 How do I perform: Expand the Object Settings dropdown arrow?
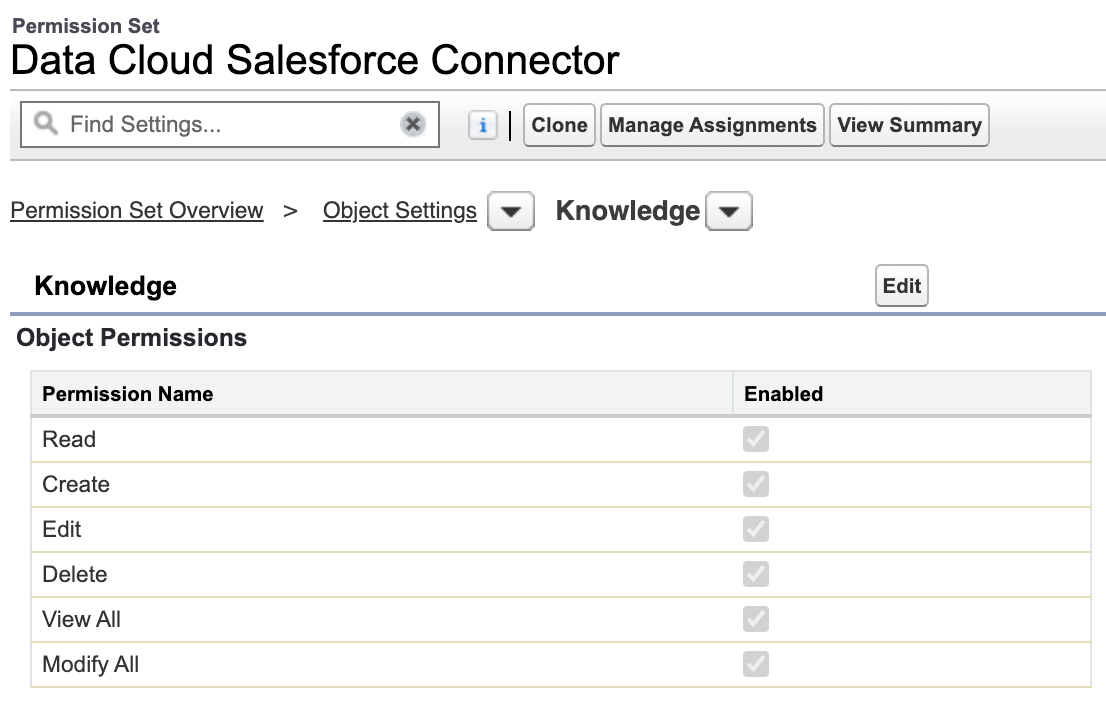511,212
